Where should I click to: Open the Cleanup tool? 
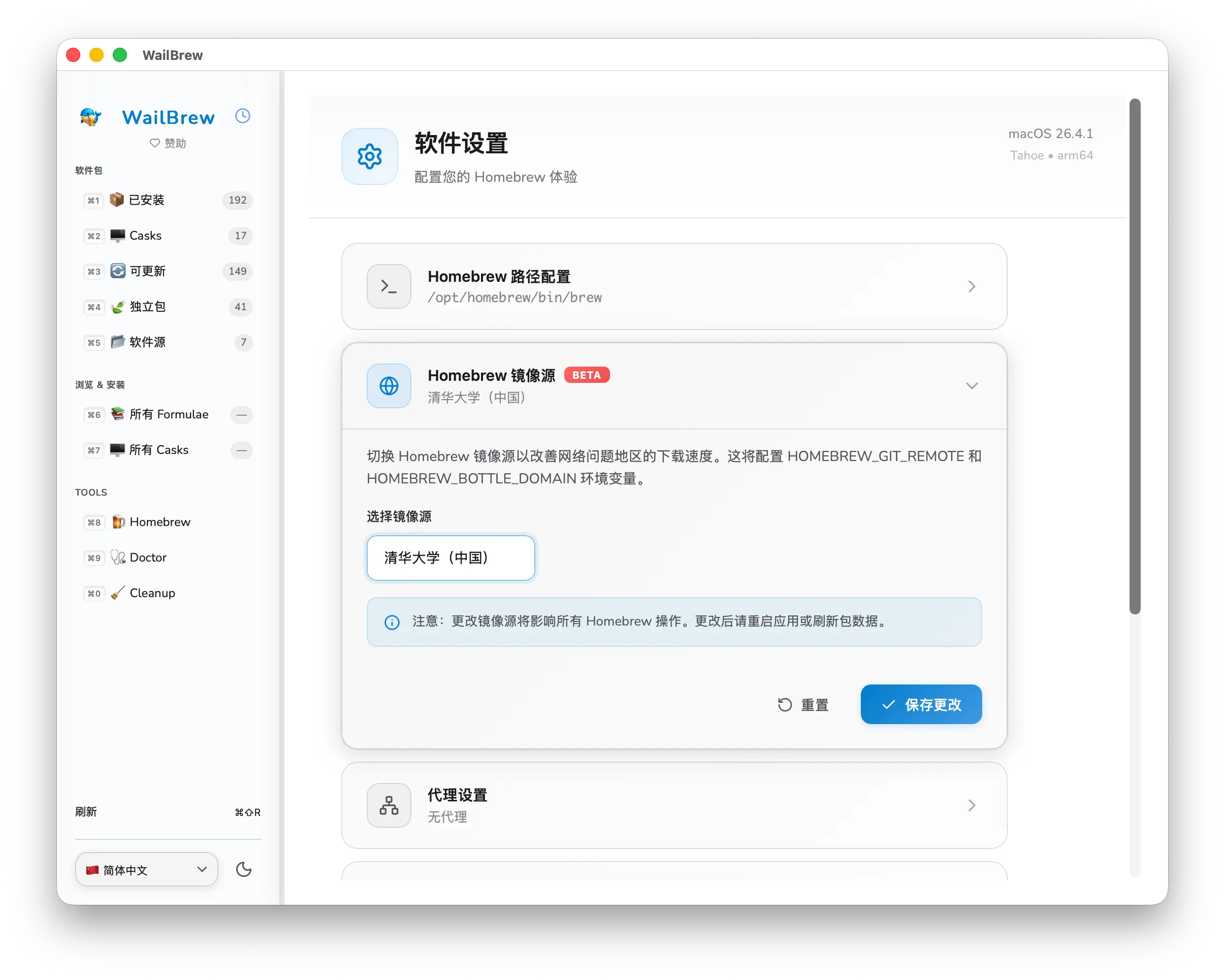[x=168, y=593]
